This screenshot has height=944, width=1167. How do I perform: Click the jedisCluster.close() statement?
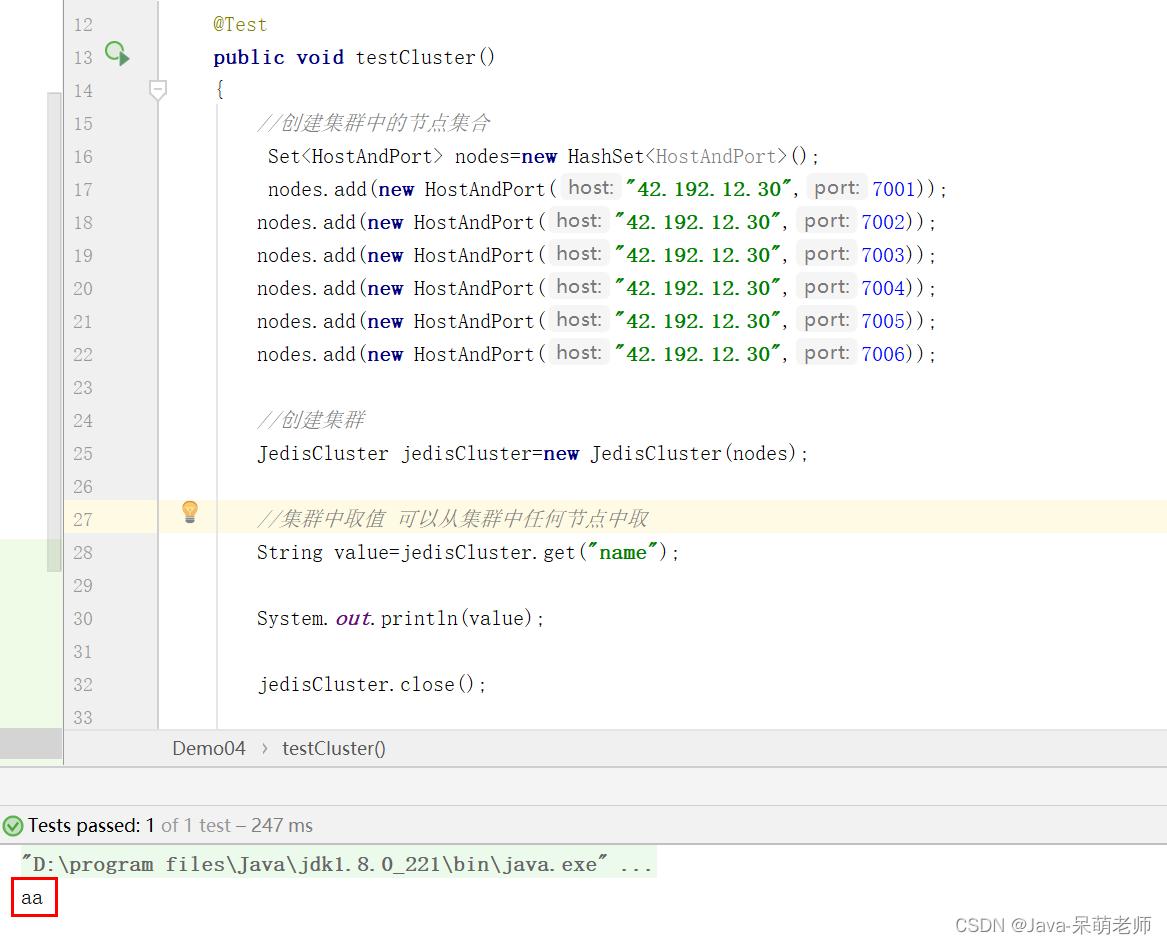tap(371, 684)
